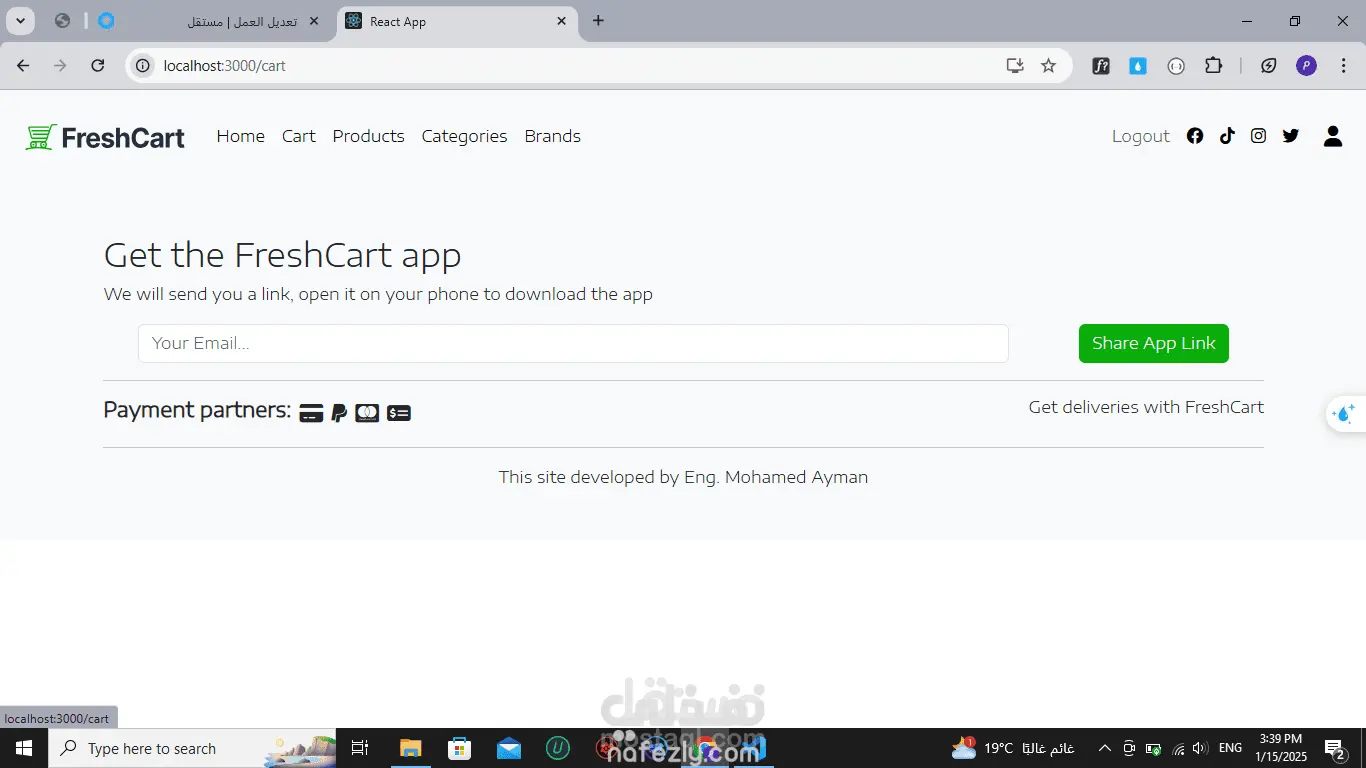The height and width of the screenshot is (768, 1366).
Task: Open the weather widget showing 19°C
Action: (x=1013, y=748)
